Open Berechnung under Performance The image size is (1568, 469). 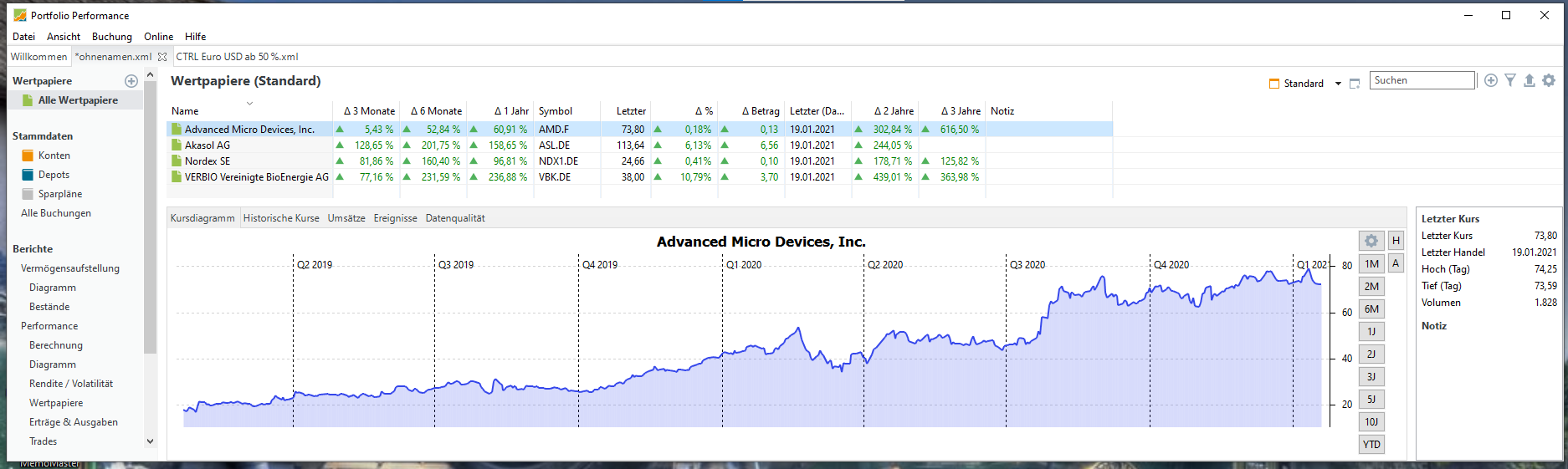[56, 345]
